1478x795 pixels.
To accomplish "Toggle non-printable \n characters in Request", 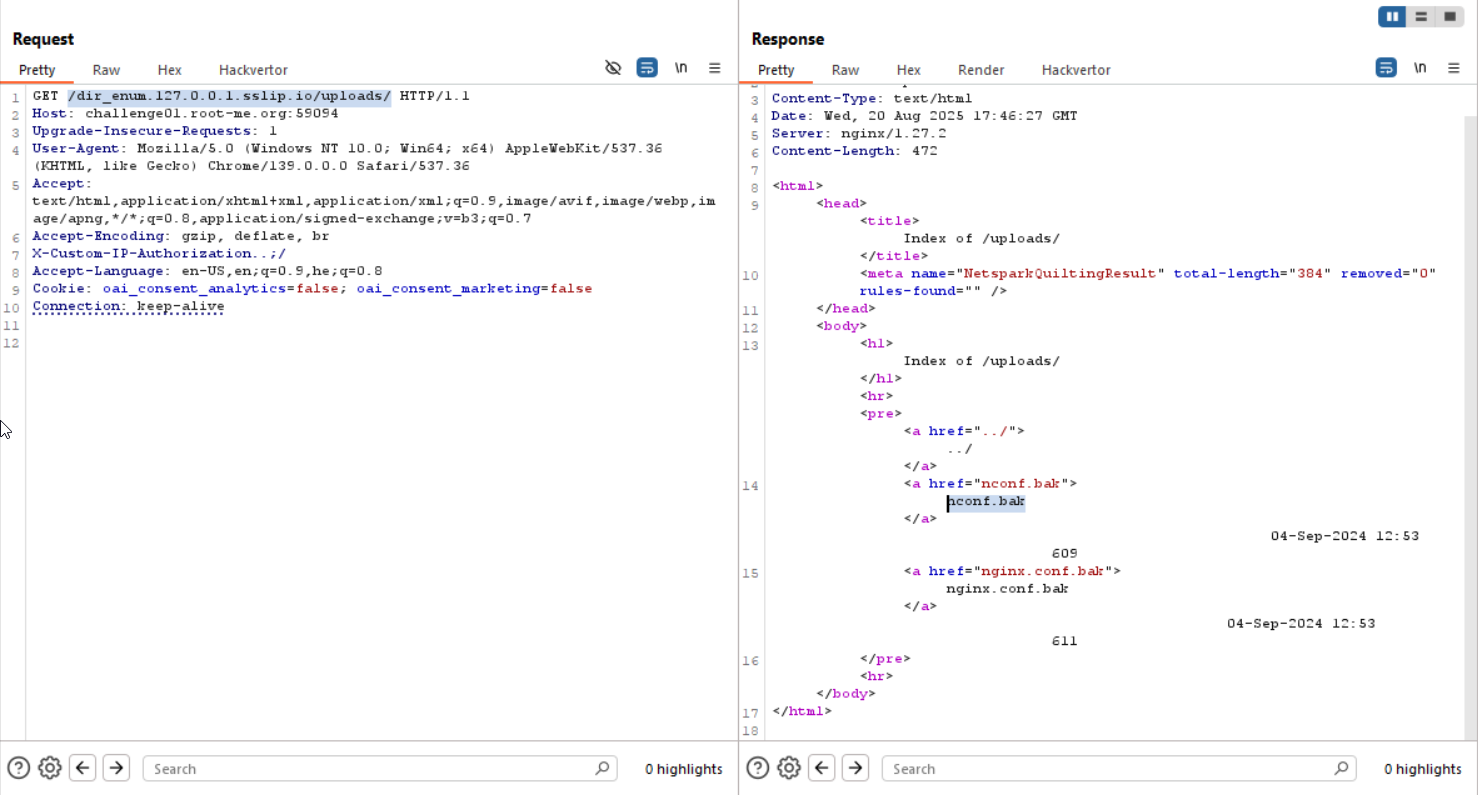I will [681, 68].
